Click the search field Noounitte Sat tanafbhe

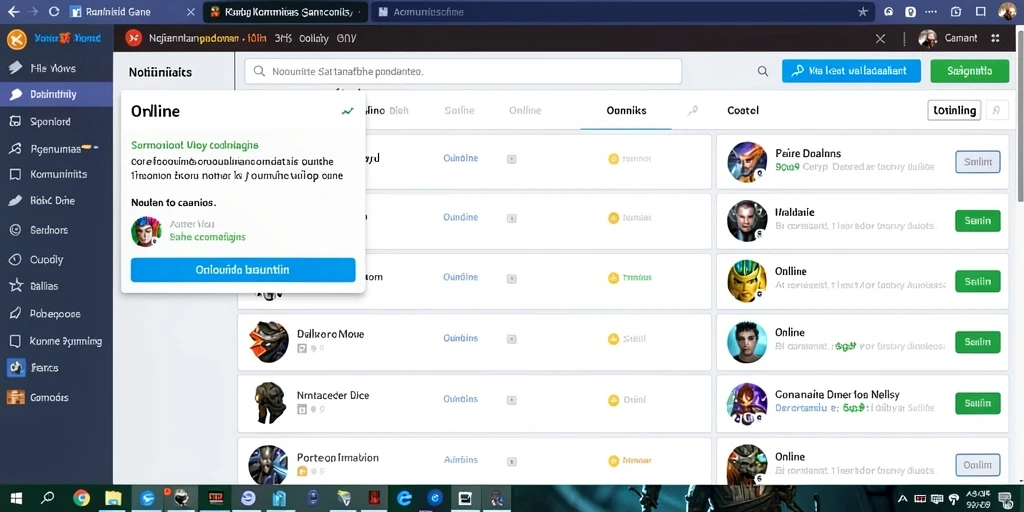[463, 71]
